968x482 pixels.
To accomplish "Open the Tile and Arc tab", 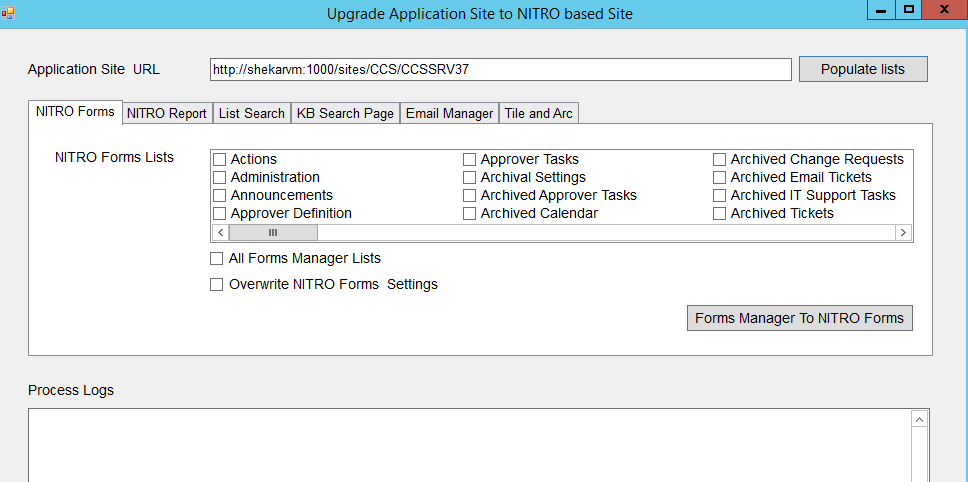I will click(x=539, y=113).
